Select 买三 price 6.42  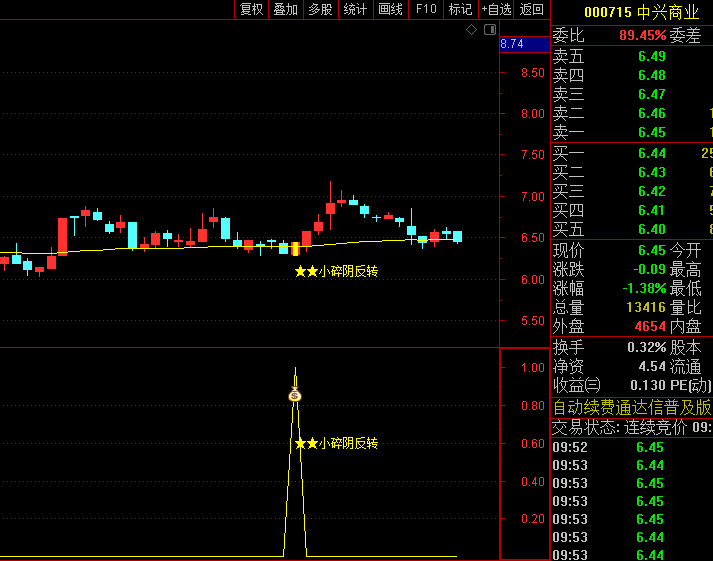652,192
